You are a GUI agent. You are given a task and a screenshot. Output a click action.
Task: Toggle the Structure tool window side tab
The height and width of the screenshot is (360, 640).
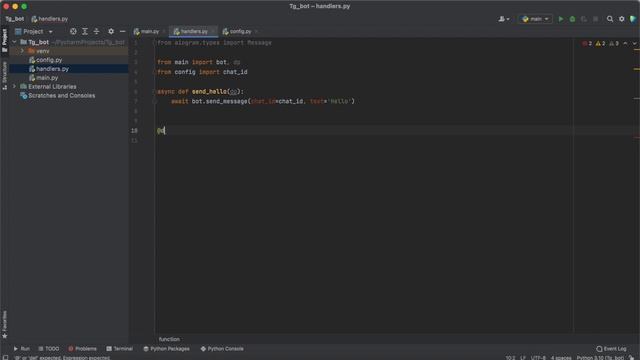4,76
